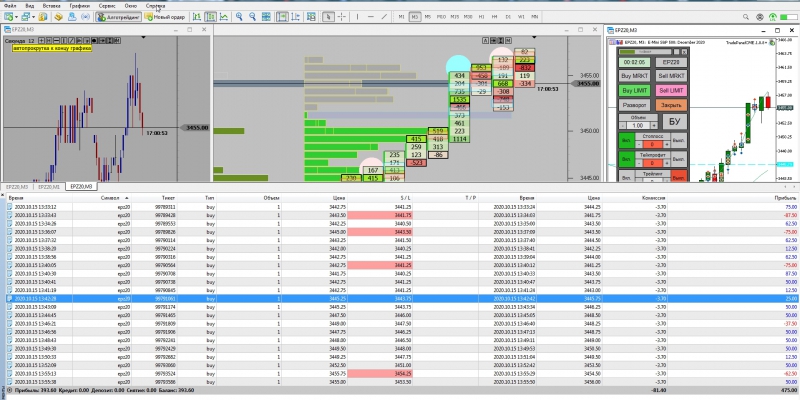Click the New Chart toolbar icon
Screen dimensions: 800x400
click(x=8, y=17)
